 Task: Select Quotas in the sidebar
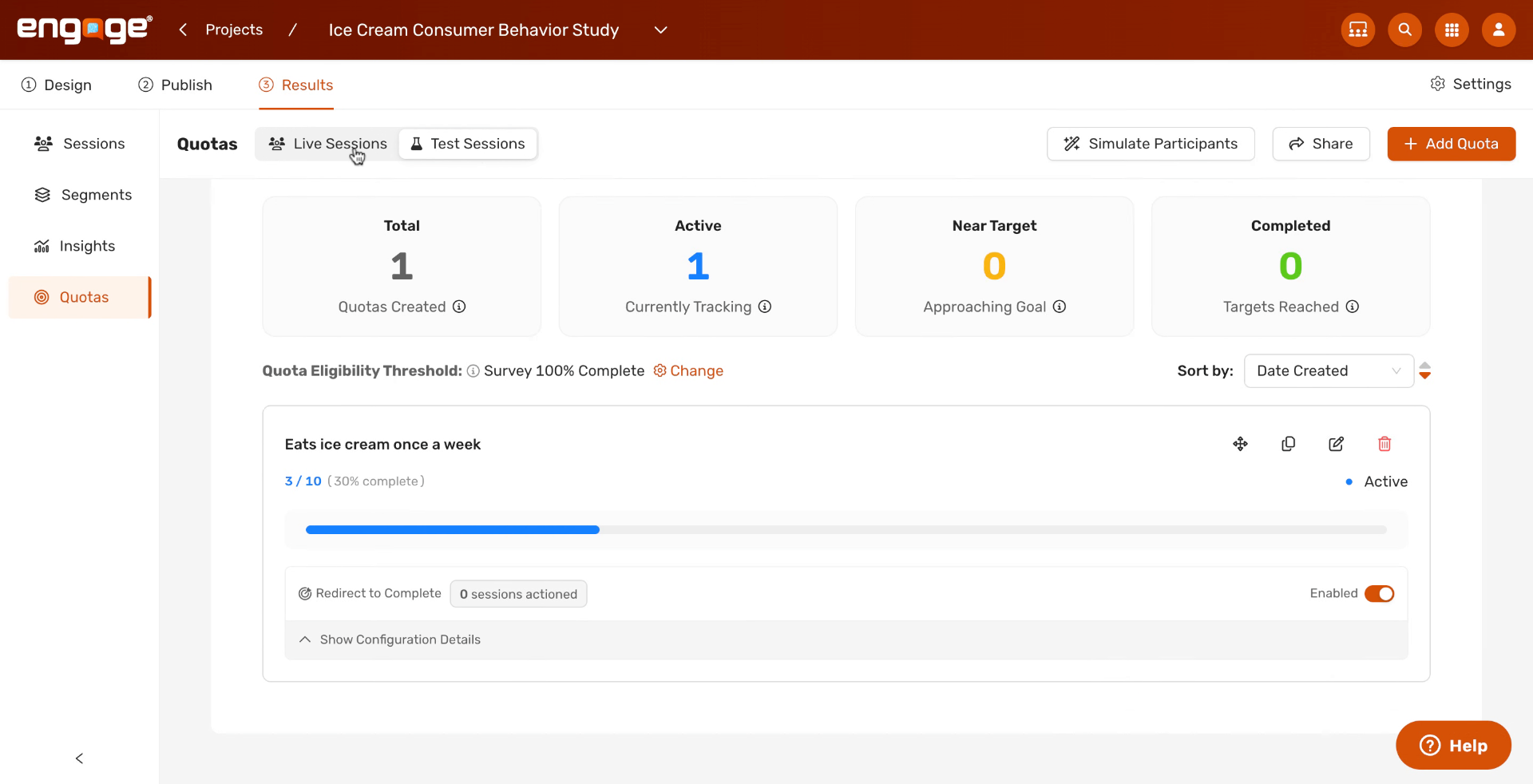pos(80,297)
